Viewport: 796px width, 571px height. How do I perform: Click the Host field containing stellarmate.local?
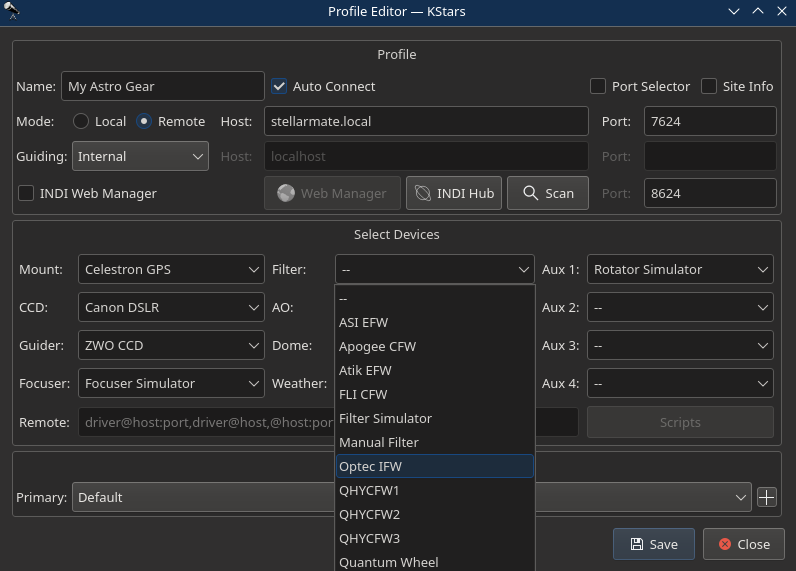pyautogui.click(x=426, y=121)
